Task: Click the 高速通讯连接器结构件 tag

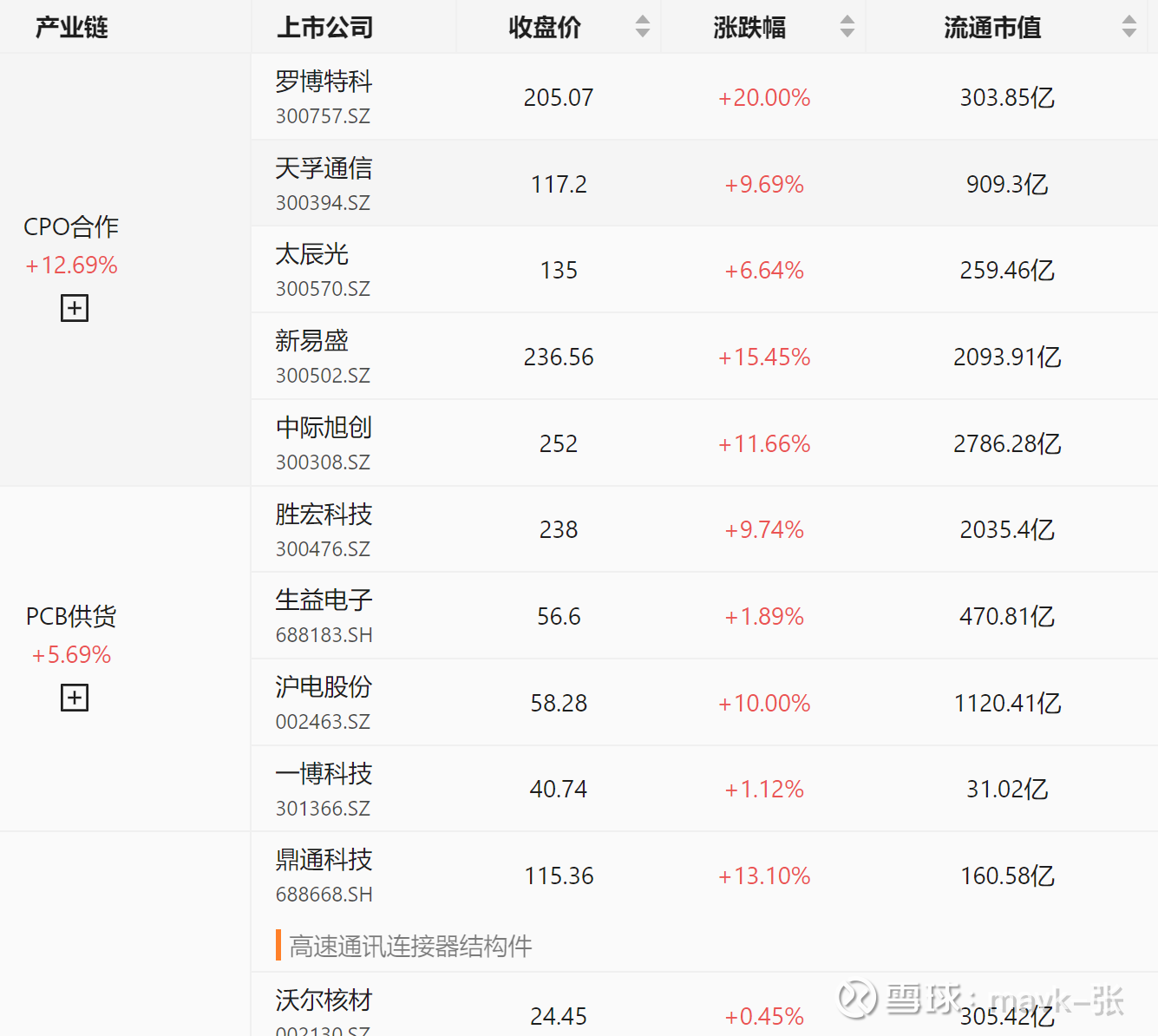Action: tap(409, 946)
